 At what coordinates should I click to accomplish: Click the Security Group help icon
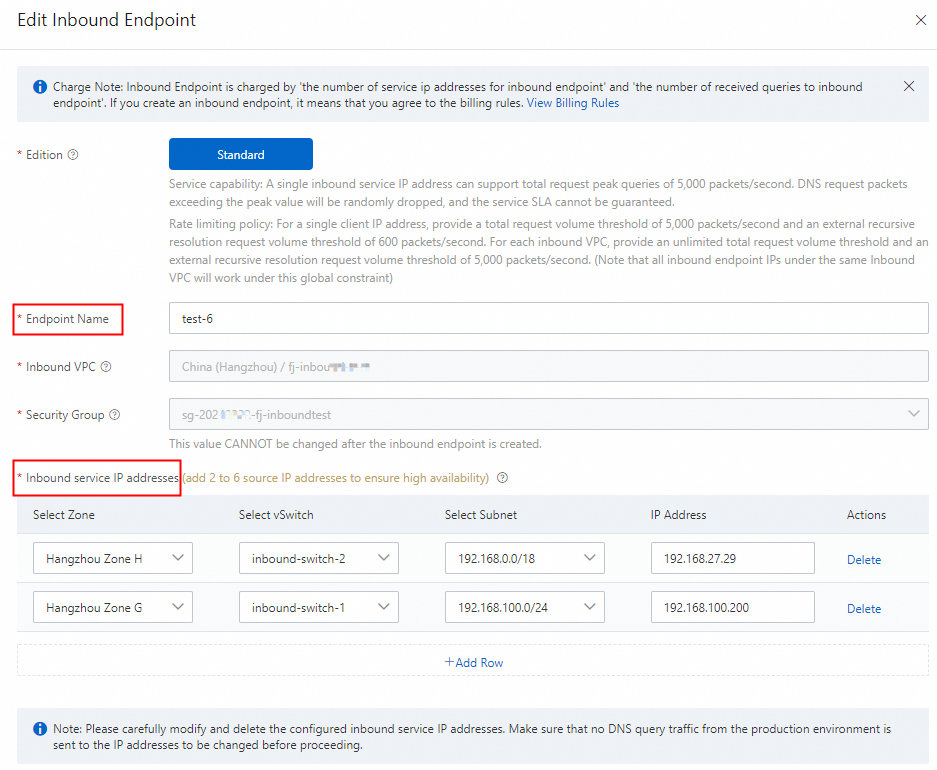pos(115,415)
